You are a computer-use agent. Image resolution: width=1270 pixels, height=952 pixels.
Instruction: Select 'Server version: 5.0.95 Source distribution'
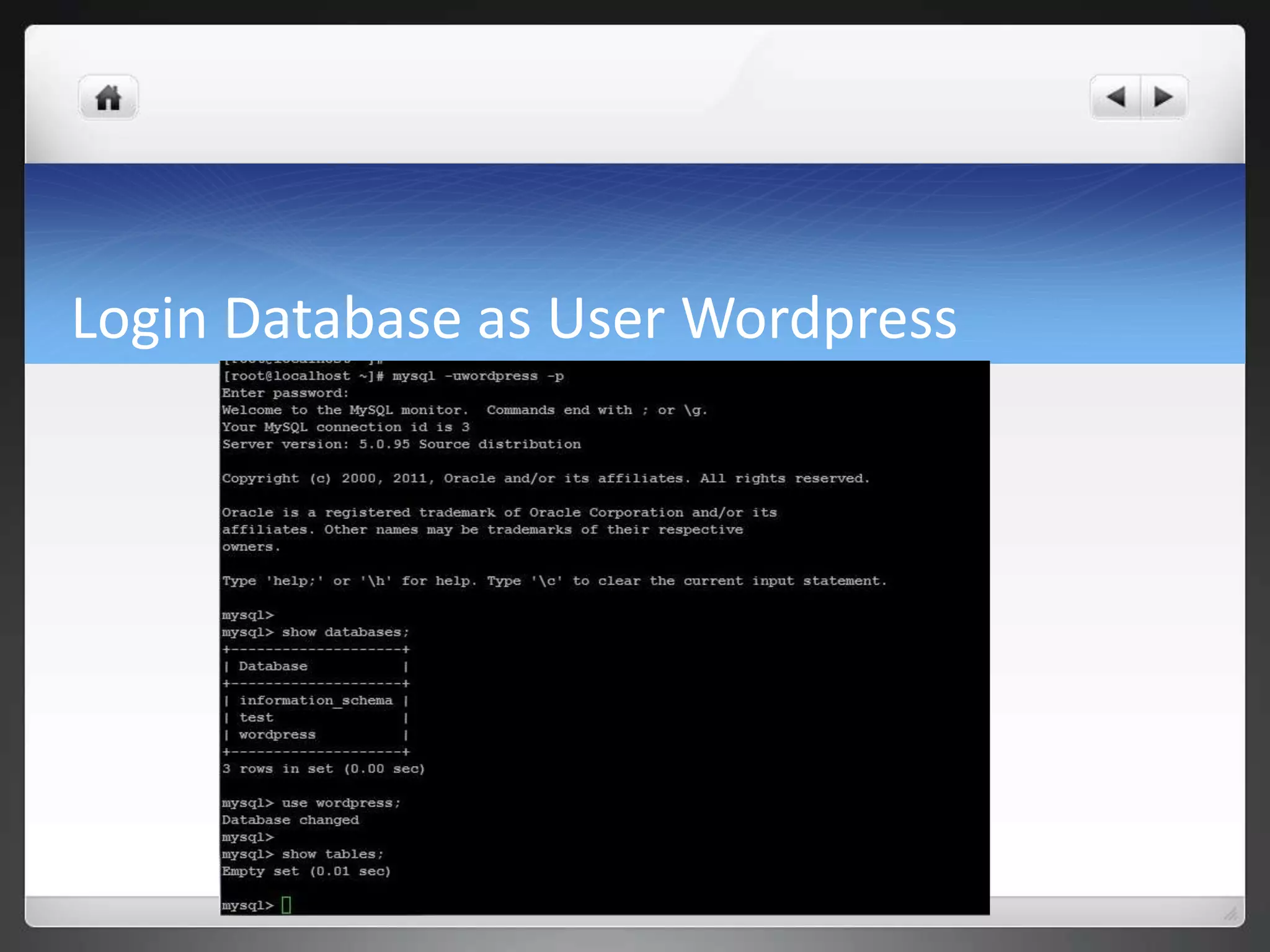coord(401,444)
